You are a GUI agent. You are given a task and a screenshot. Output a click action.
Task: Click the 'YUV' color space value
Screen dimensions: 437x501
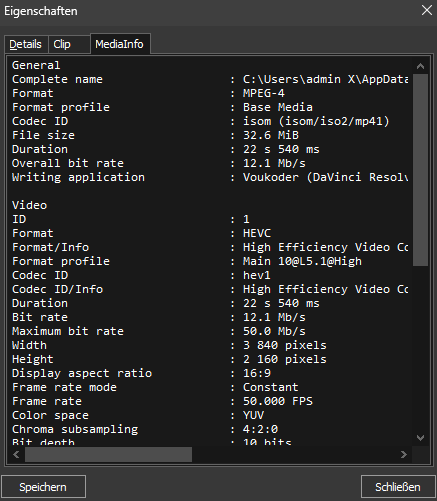[253, 415]
